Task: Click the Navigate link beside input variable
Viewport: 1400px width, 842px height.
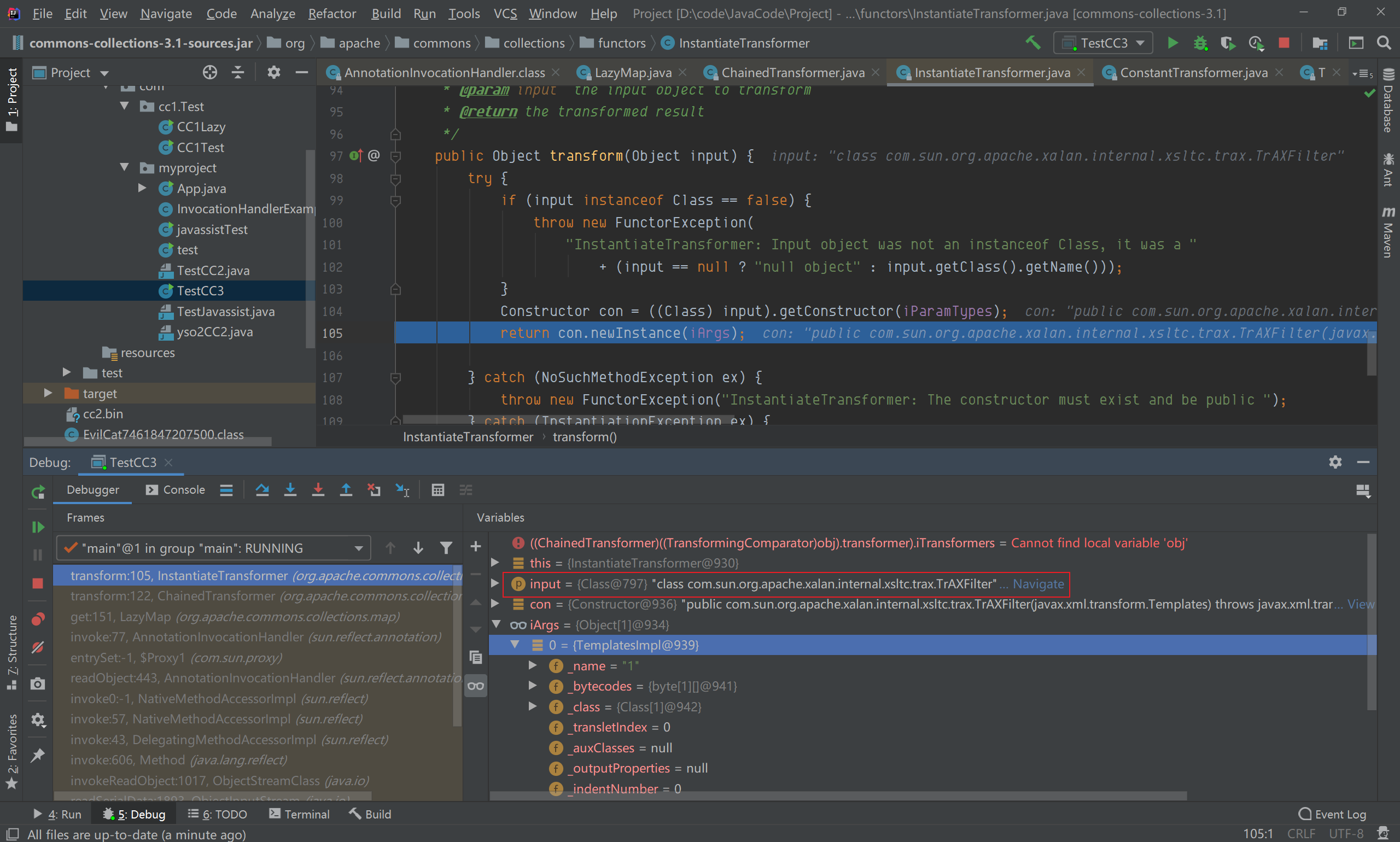Action: click(1038, 584)
